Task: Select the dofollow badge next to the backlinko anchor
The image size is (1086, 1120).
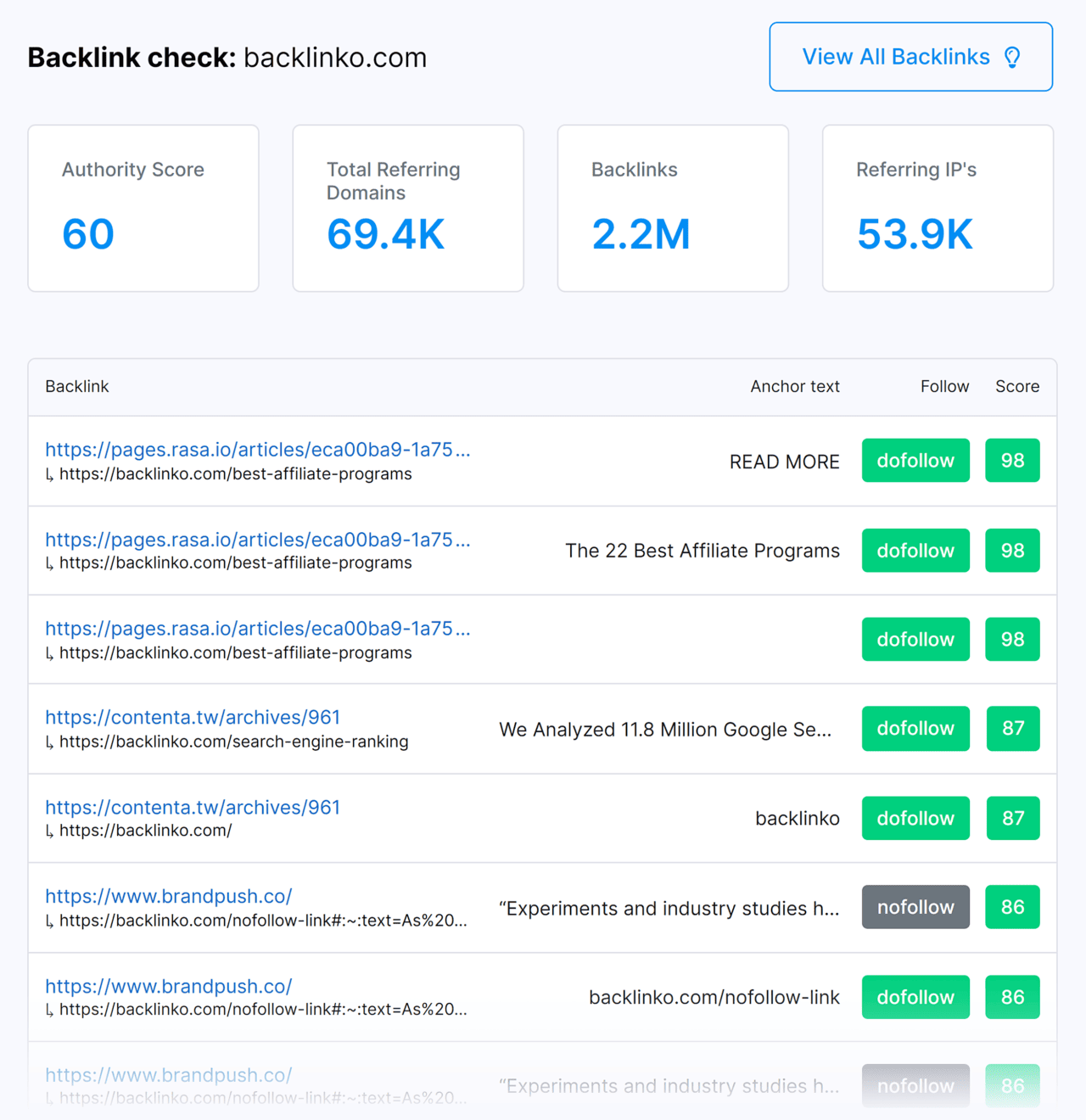Action: 915,818
